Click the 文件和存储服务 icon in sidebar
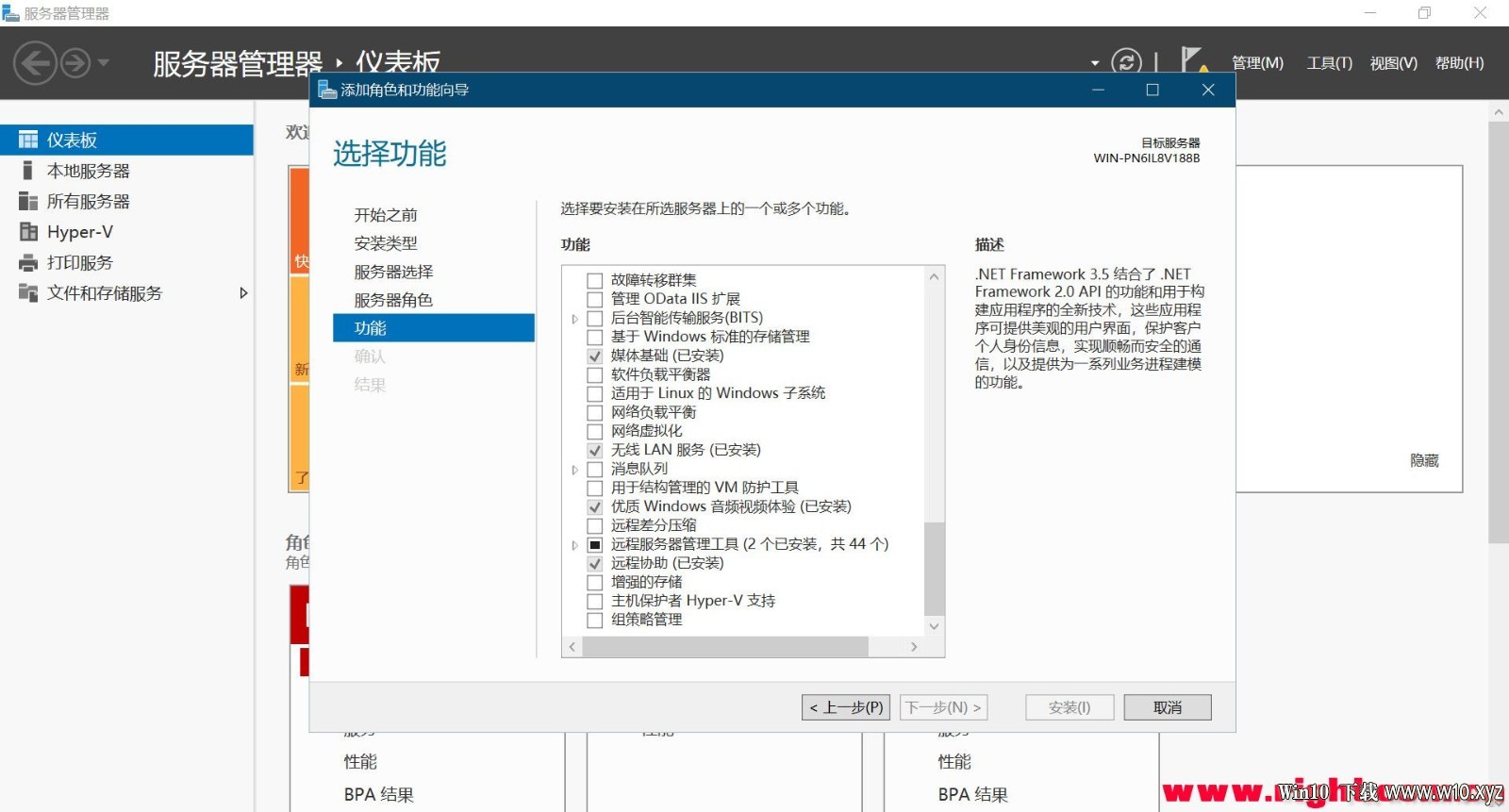Viewport: 1509px width, 812px height. pos(28,293)
